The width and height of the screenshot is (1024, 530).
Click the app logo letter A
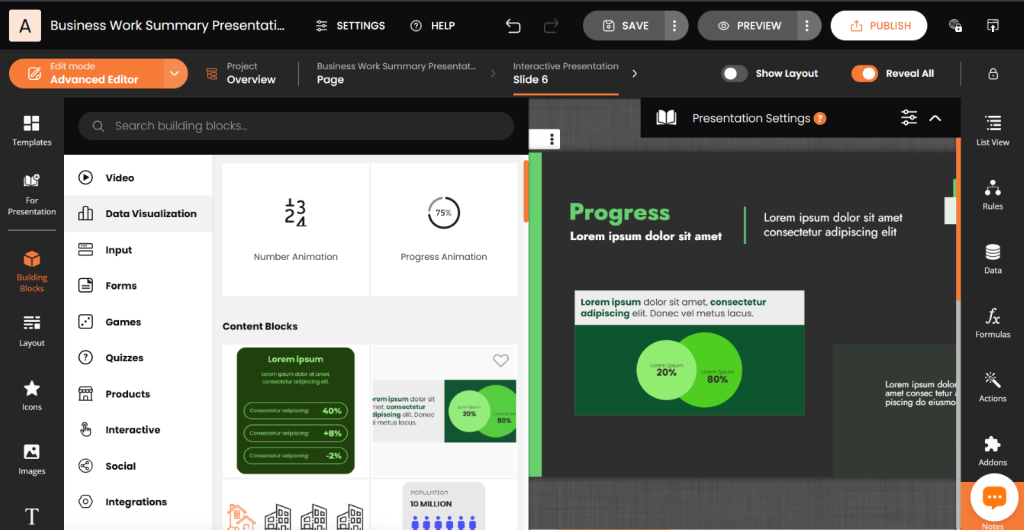tap(25, 26)
